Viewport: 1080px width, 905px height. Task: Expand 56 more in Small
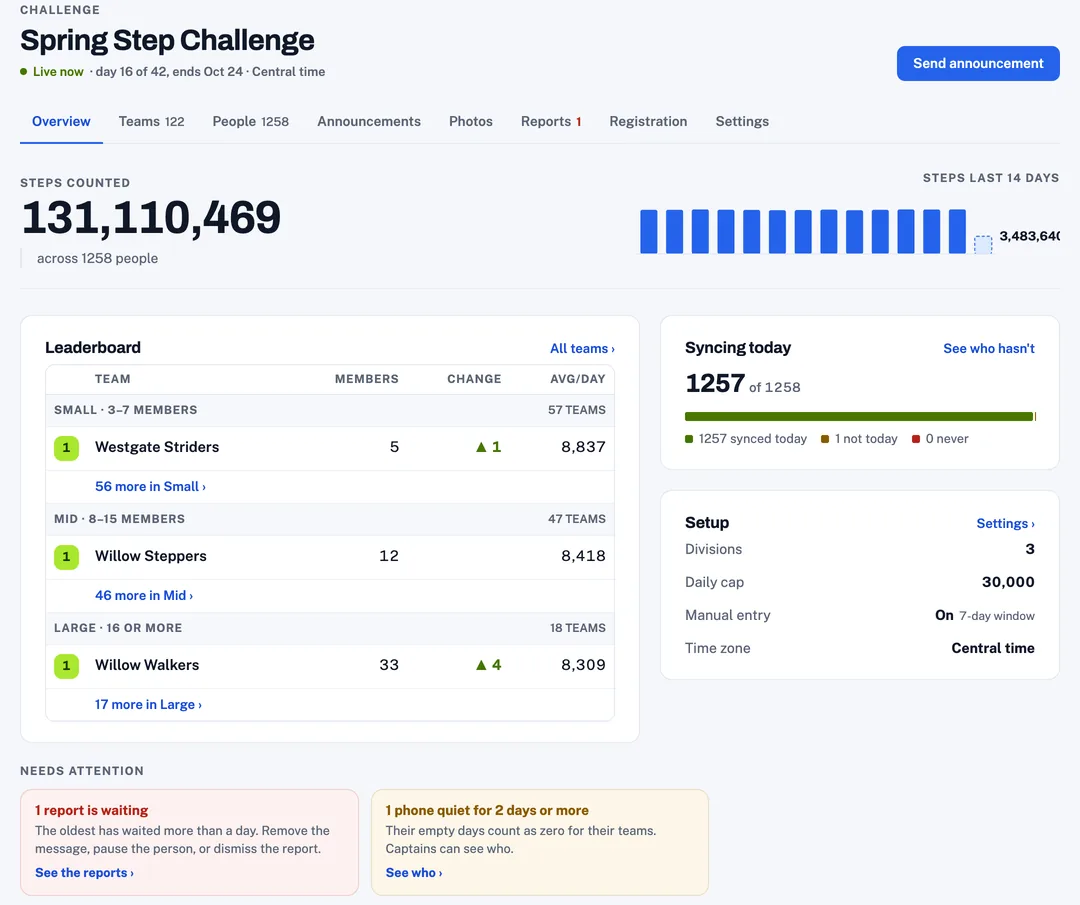(150, 486)
